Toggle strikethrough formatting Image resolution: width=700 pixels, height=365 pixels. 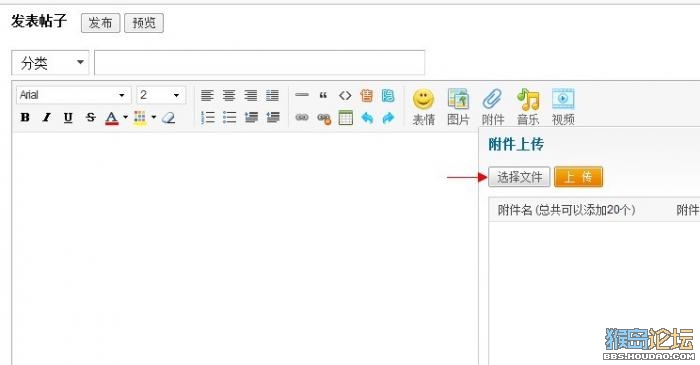pyautogui.click(x=91, y=117)
